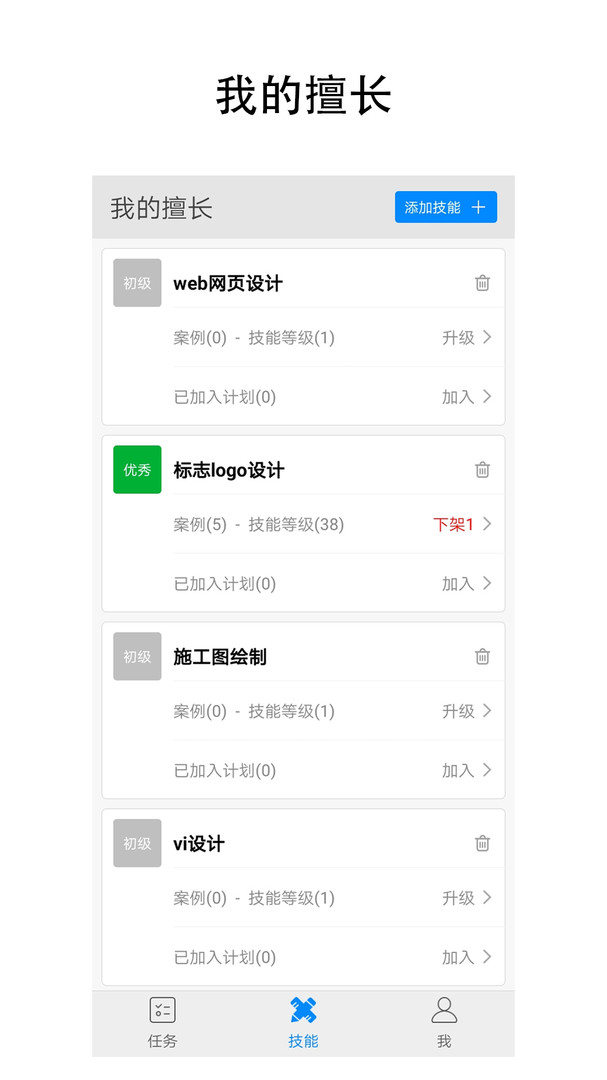
Task: Tap the trash icon beside vi设计
Action: (482, 844)
